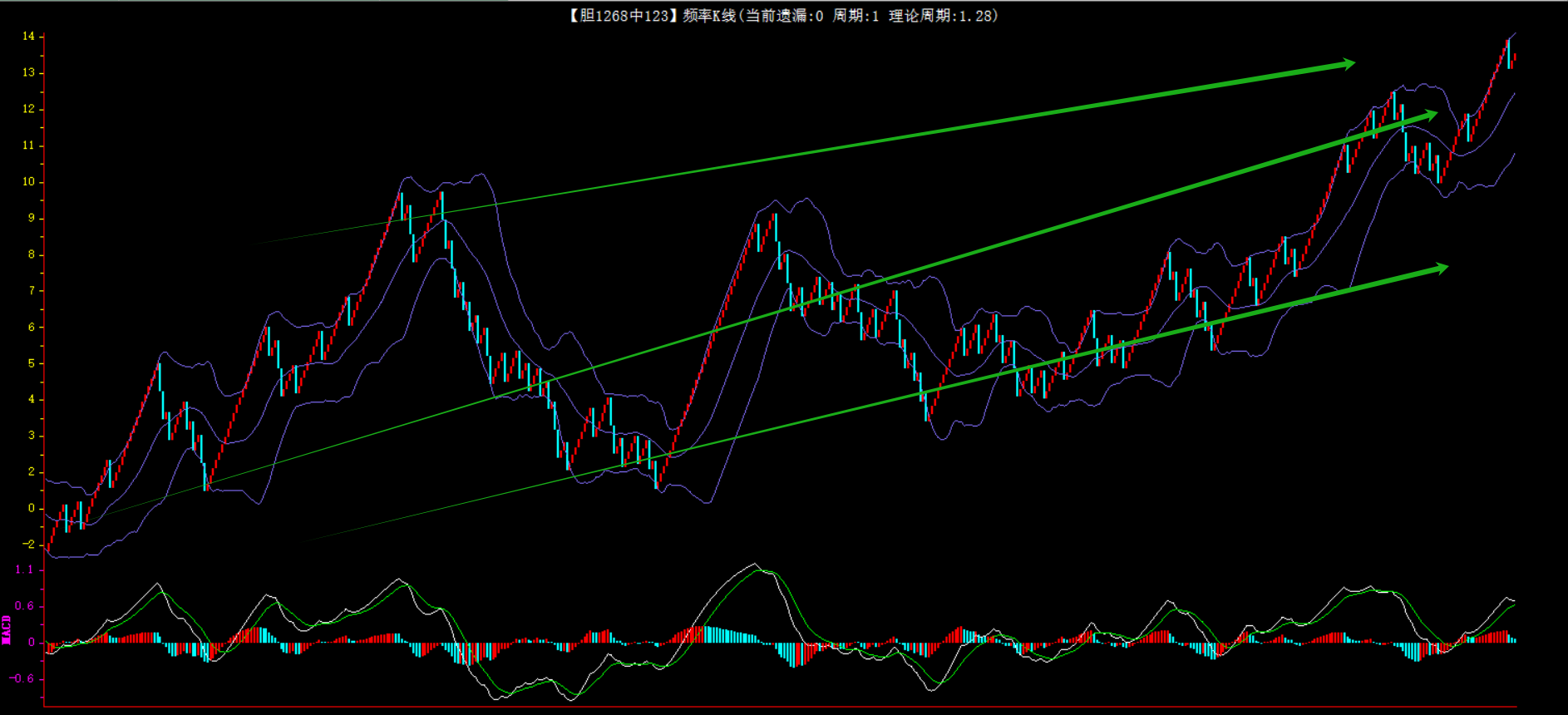Click the highest peak of MACD white line
1568x715 pixels.
coord(755,565)
